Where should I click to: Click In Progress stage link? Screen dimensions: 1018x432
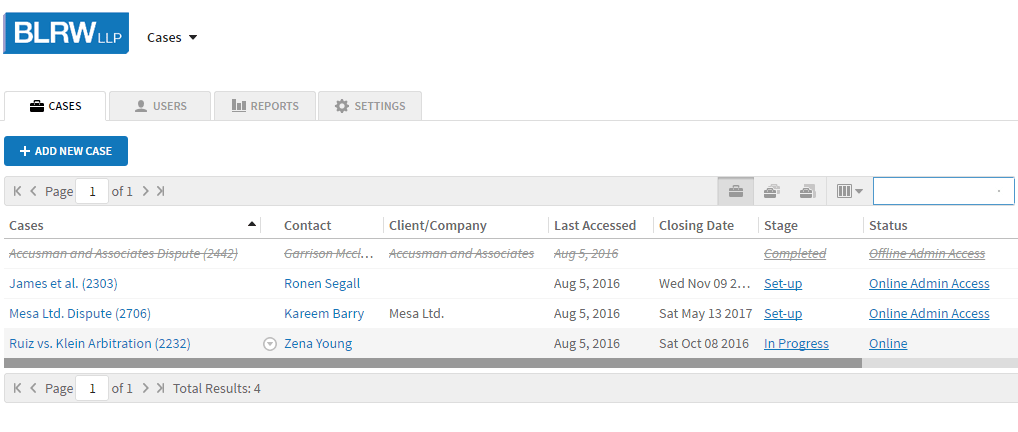pyautogui.click(x=796, y=343)
